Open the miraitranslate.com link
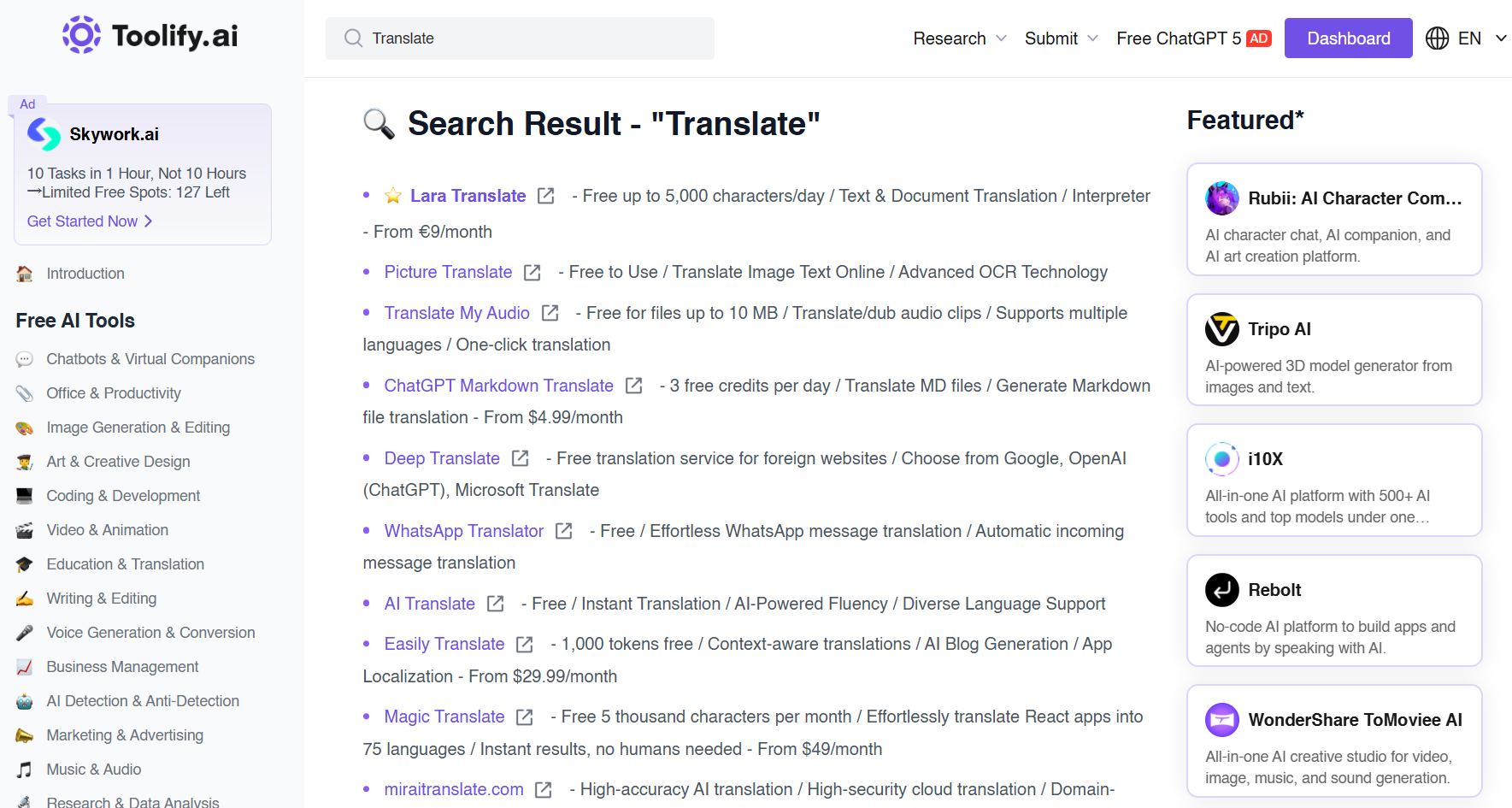Viewport: 1512px width, 808px height. 454,789
